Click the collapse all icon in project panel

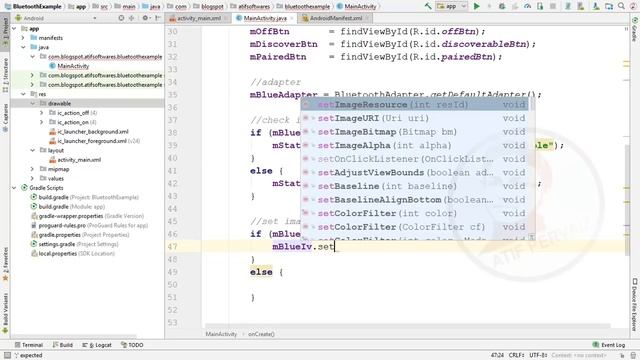point(131,18)
